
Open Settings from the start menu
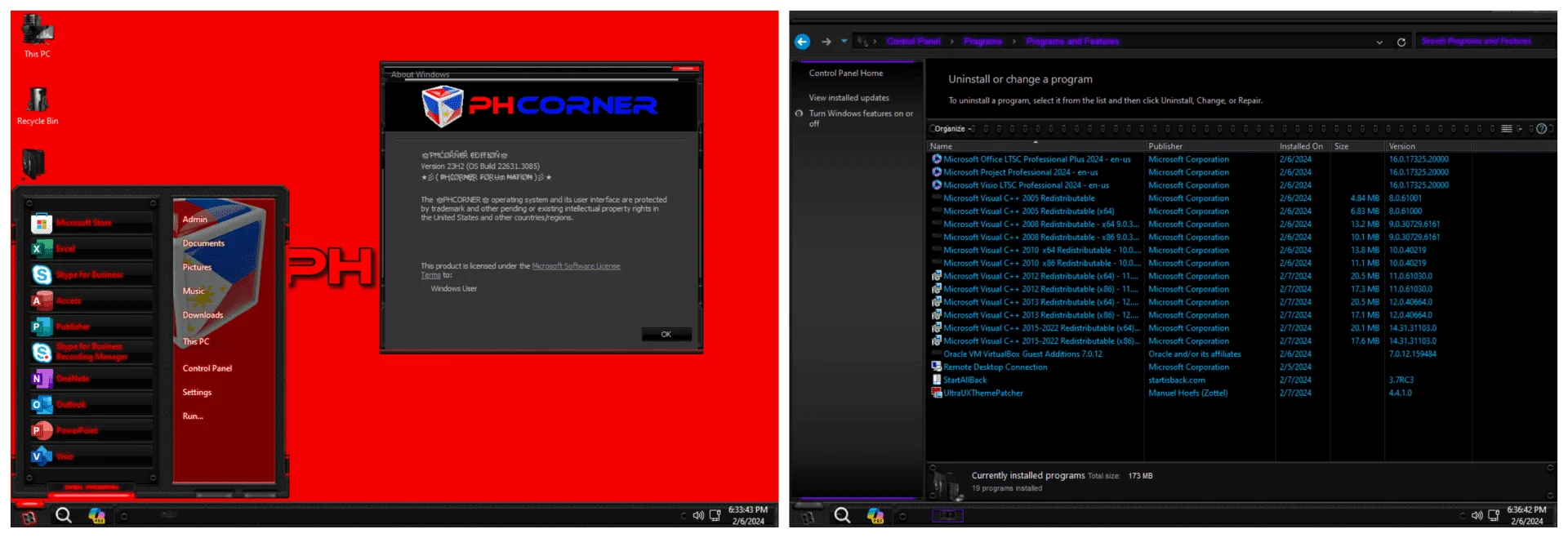pyautogui.click(x=197, y=392)
